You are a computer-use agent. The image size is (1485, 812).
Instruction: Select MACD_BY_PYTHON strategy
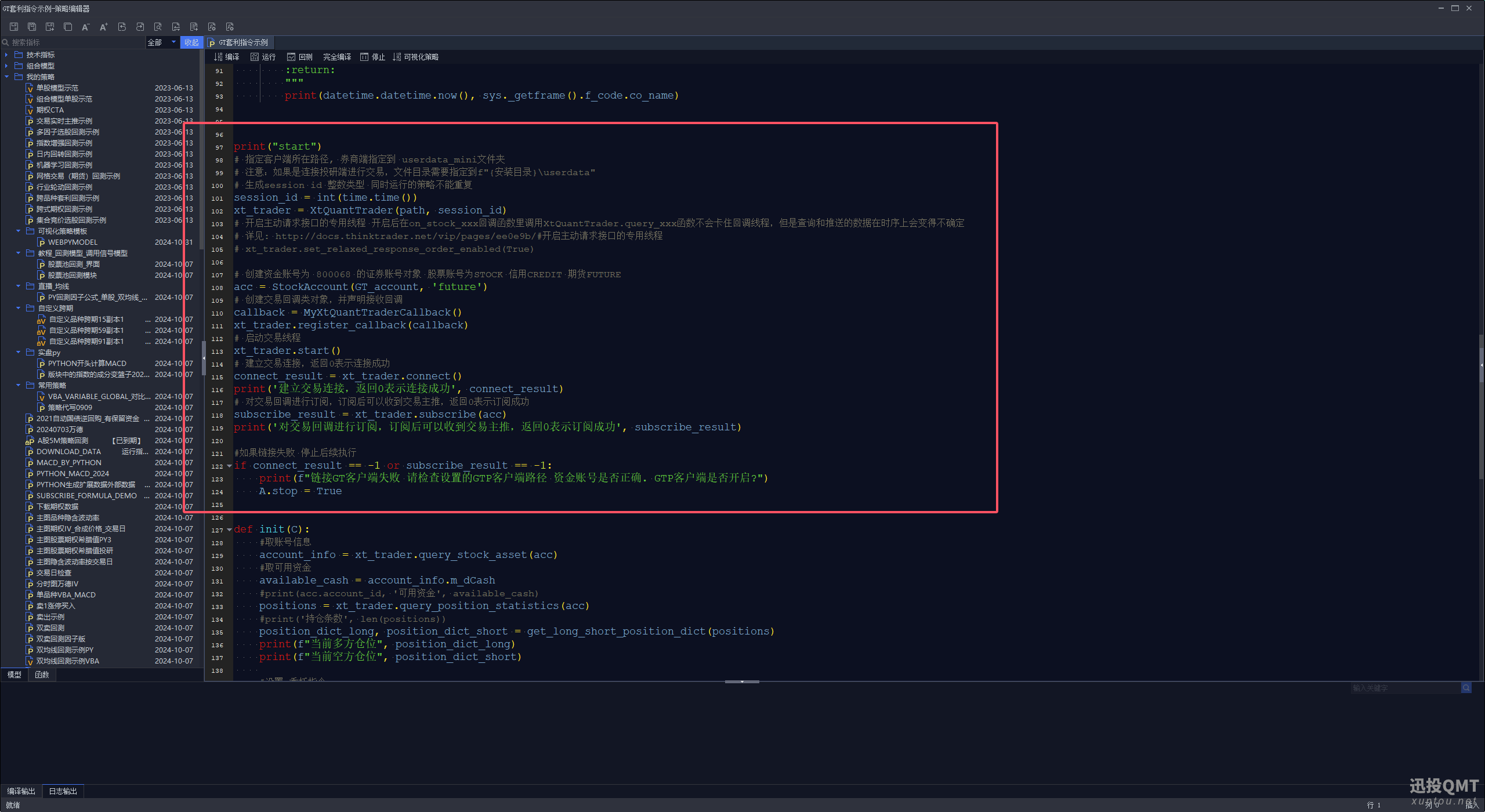coord(68,463)
